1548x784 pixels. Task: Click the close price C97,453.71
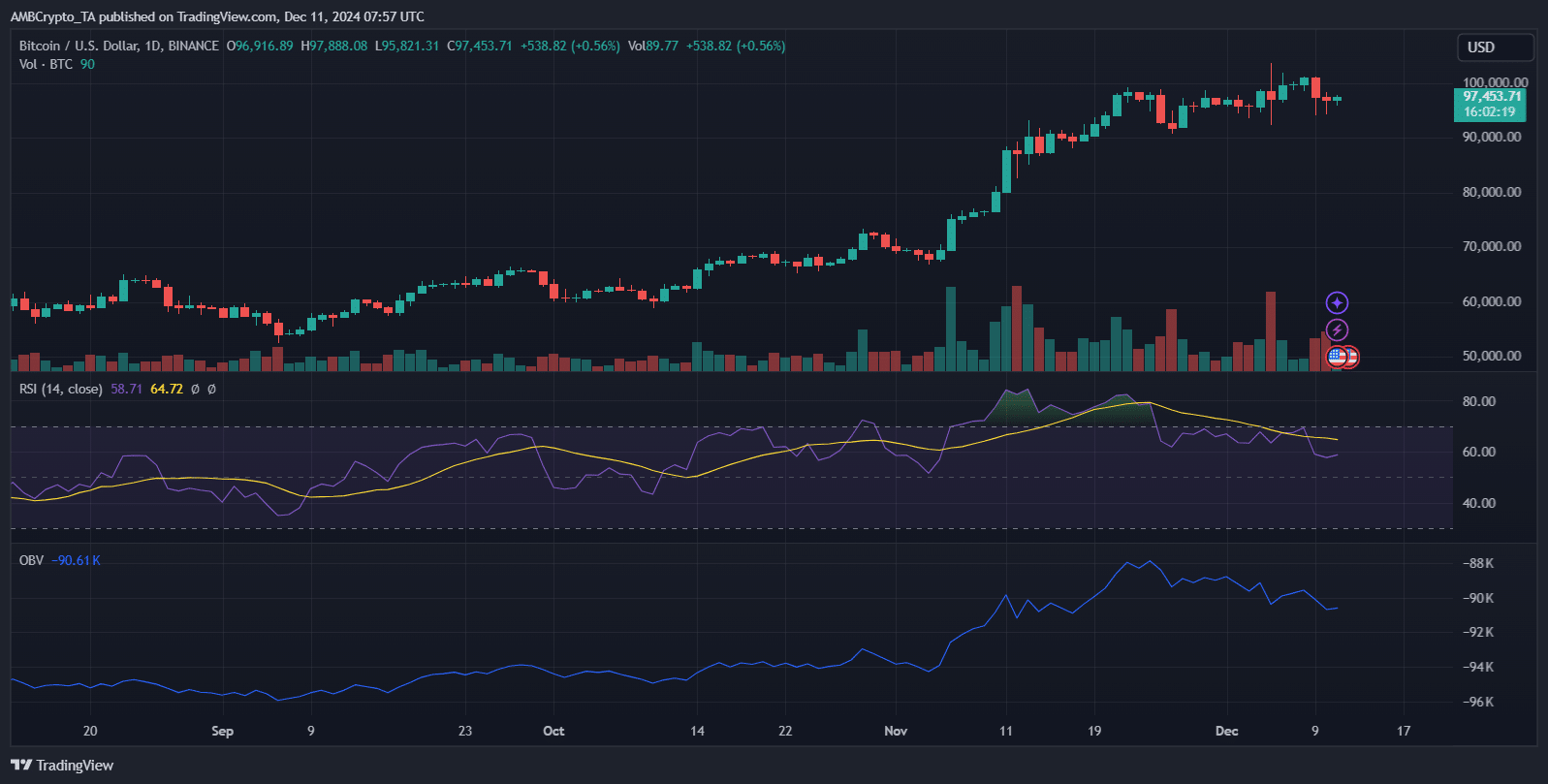[x=480, y=46]
